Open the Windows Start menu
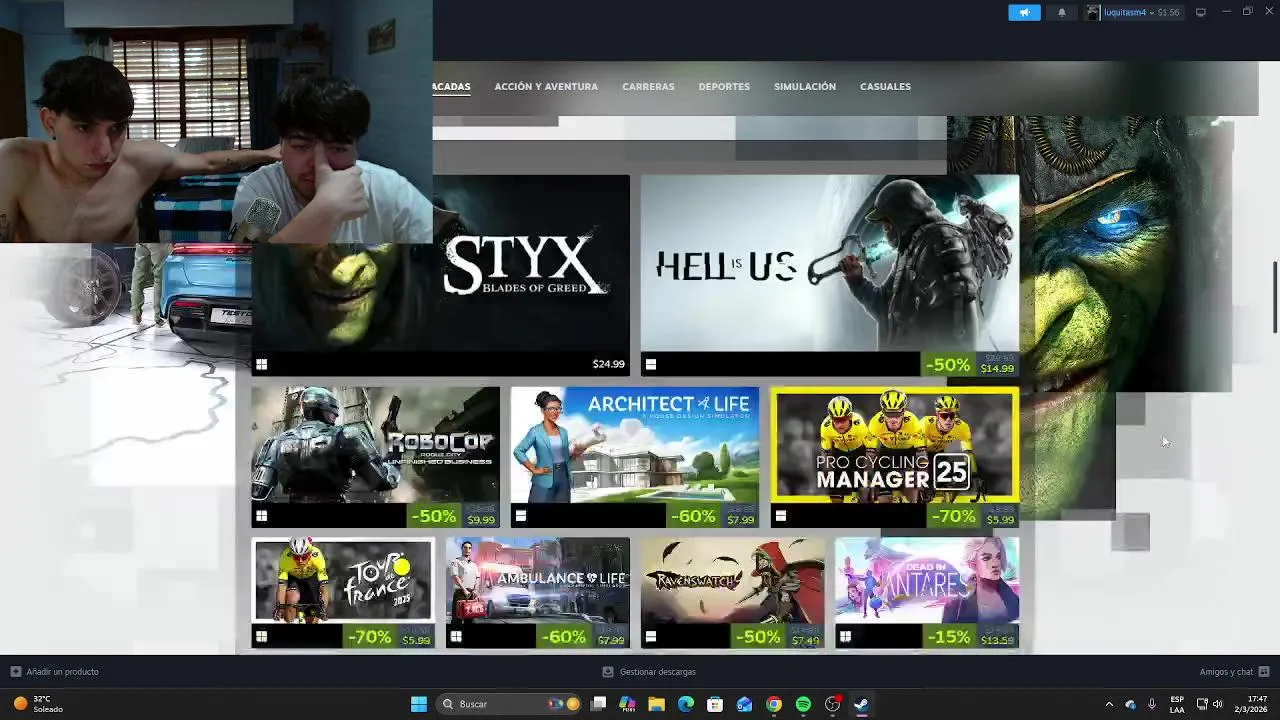 [419, 704]
